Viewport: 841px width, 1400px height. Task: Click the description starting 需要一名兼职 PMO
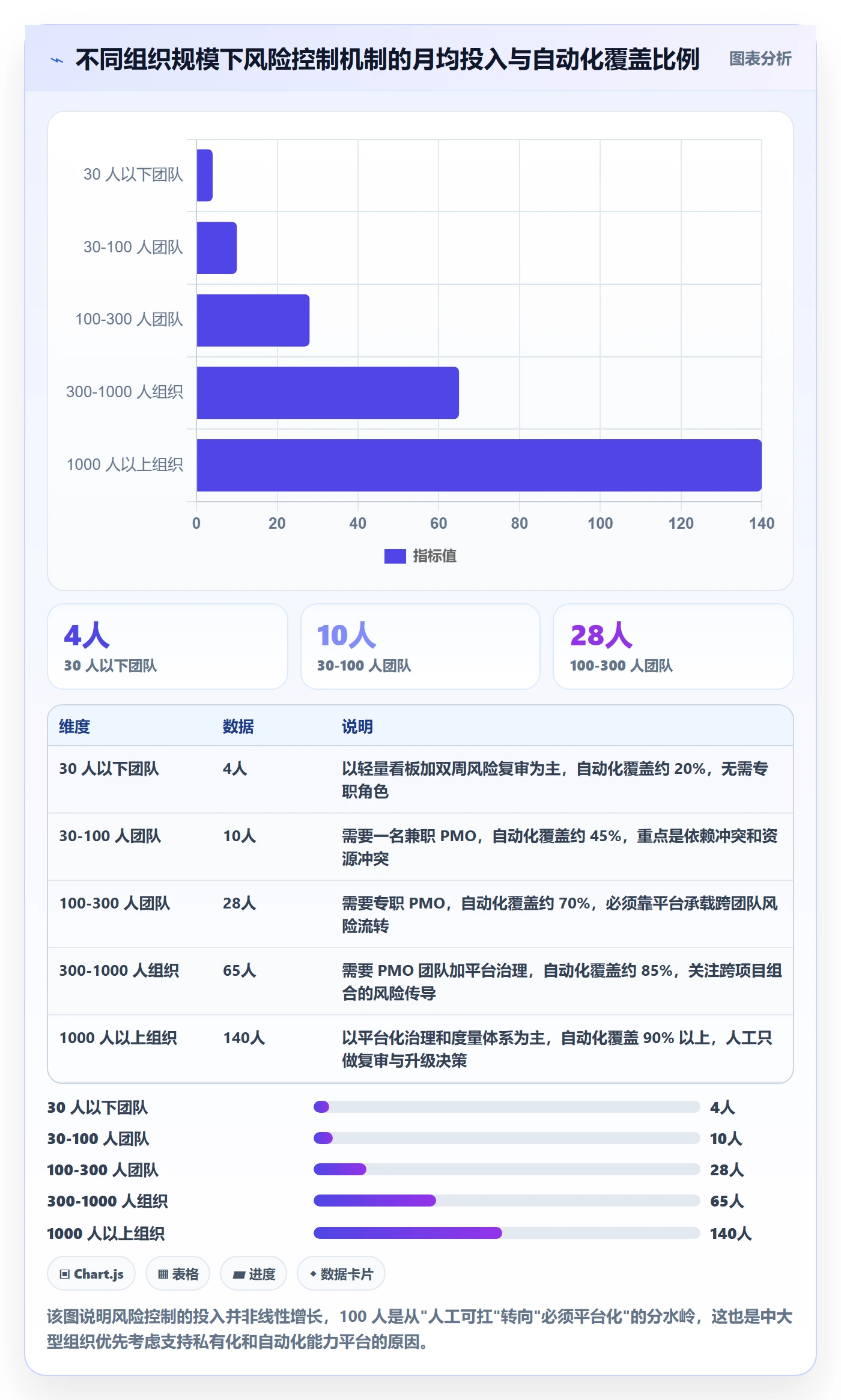click(x=560, y=847)
